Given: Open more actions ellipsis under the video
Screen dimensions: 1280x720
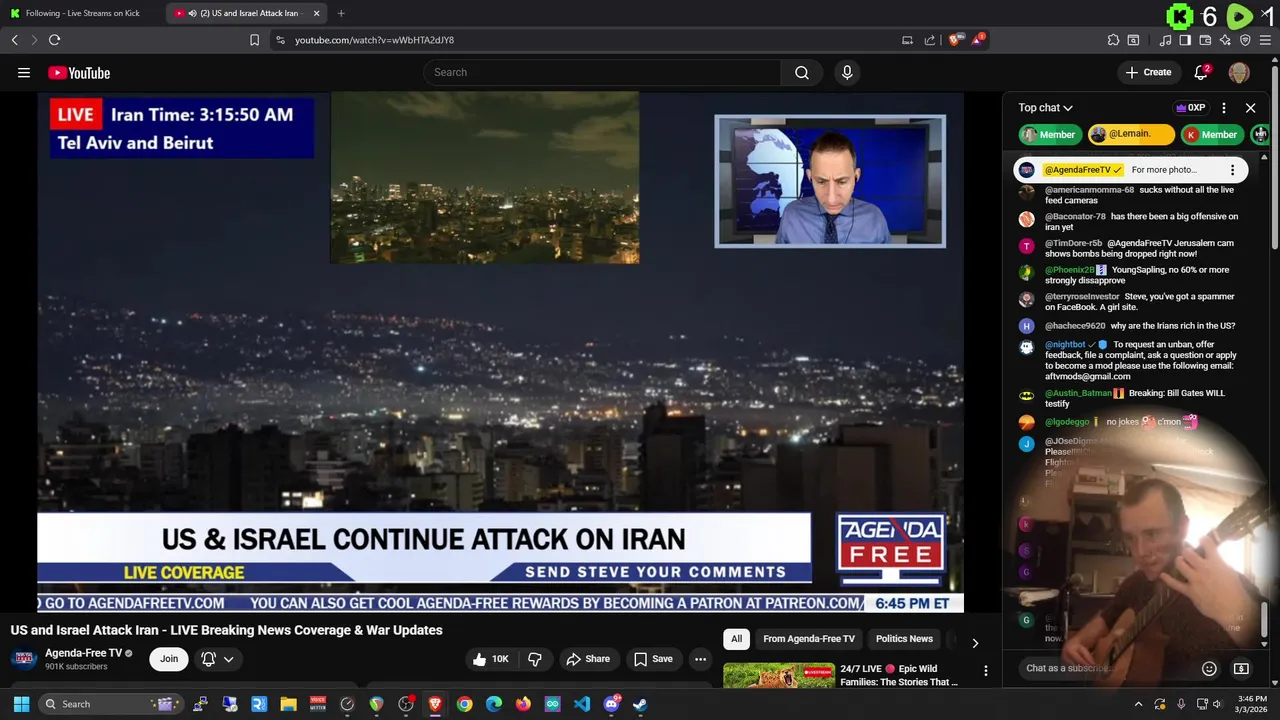Looking at the screenshot, I should [700, 659].
